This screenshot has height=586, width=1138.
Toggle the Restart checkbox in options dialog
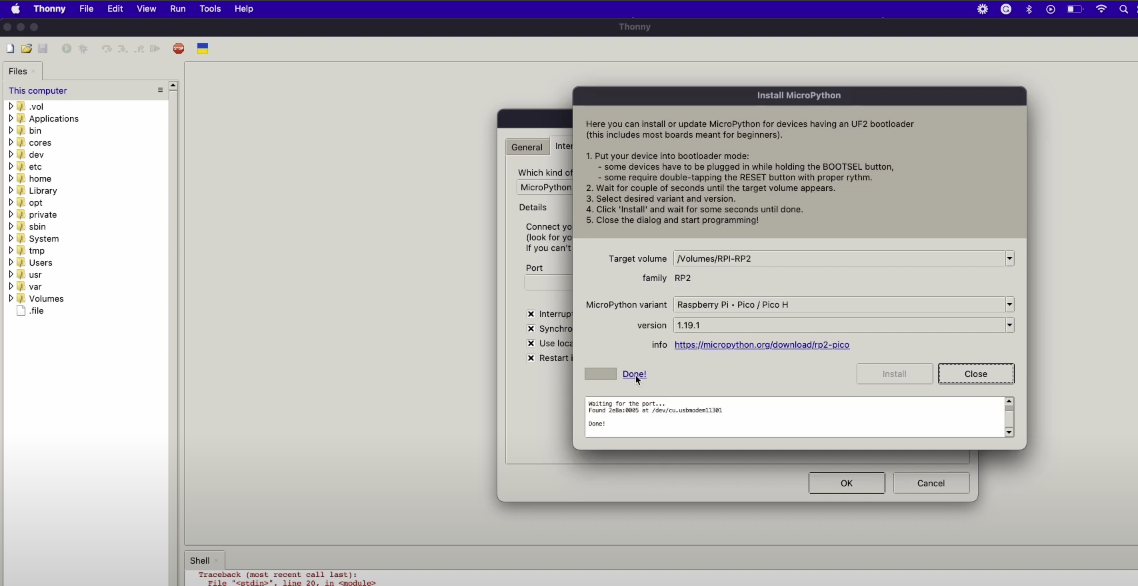[531, 358]
